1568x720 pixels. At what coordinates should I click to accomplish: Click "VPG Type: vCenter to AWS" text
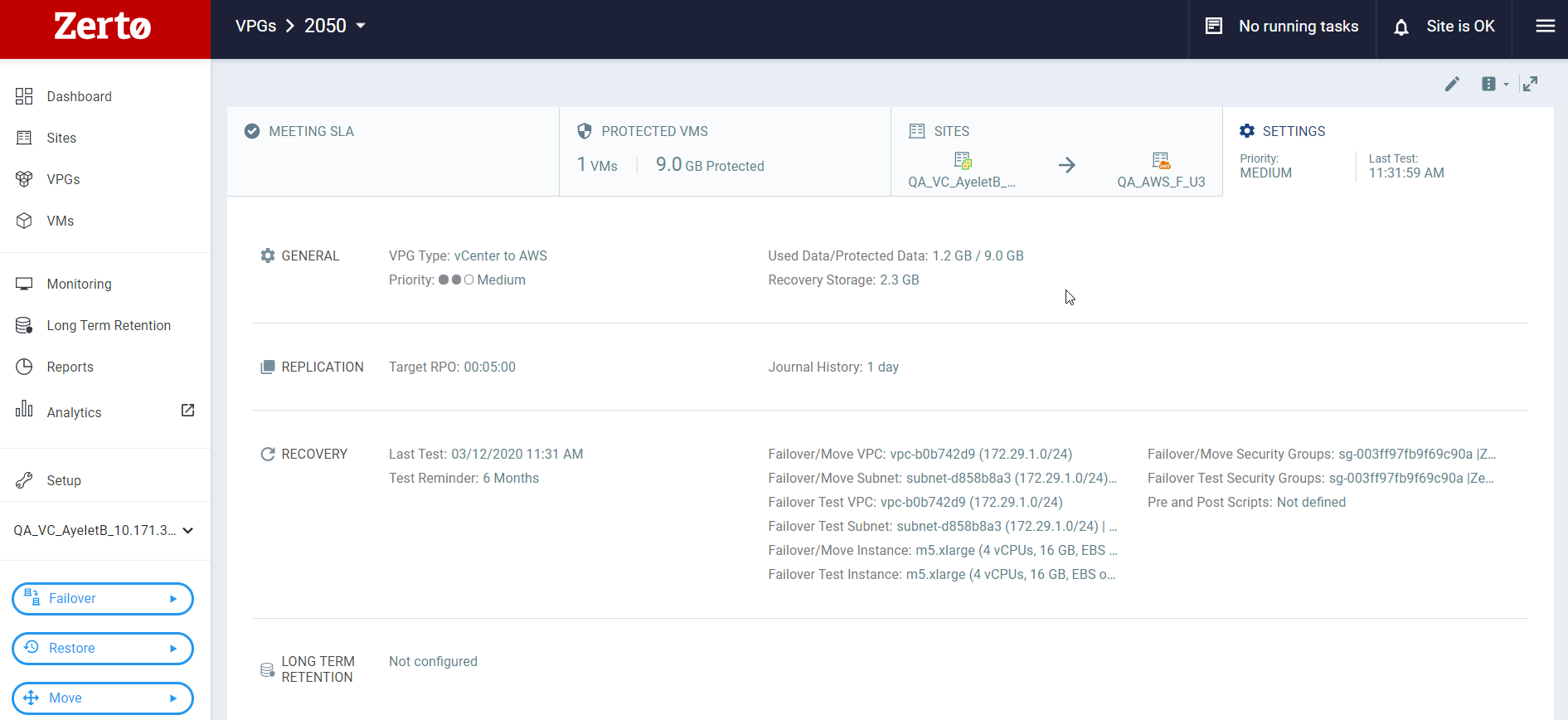coord(468,255)
